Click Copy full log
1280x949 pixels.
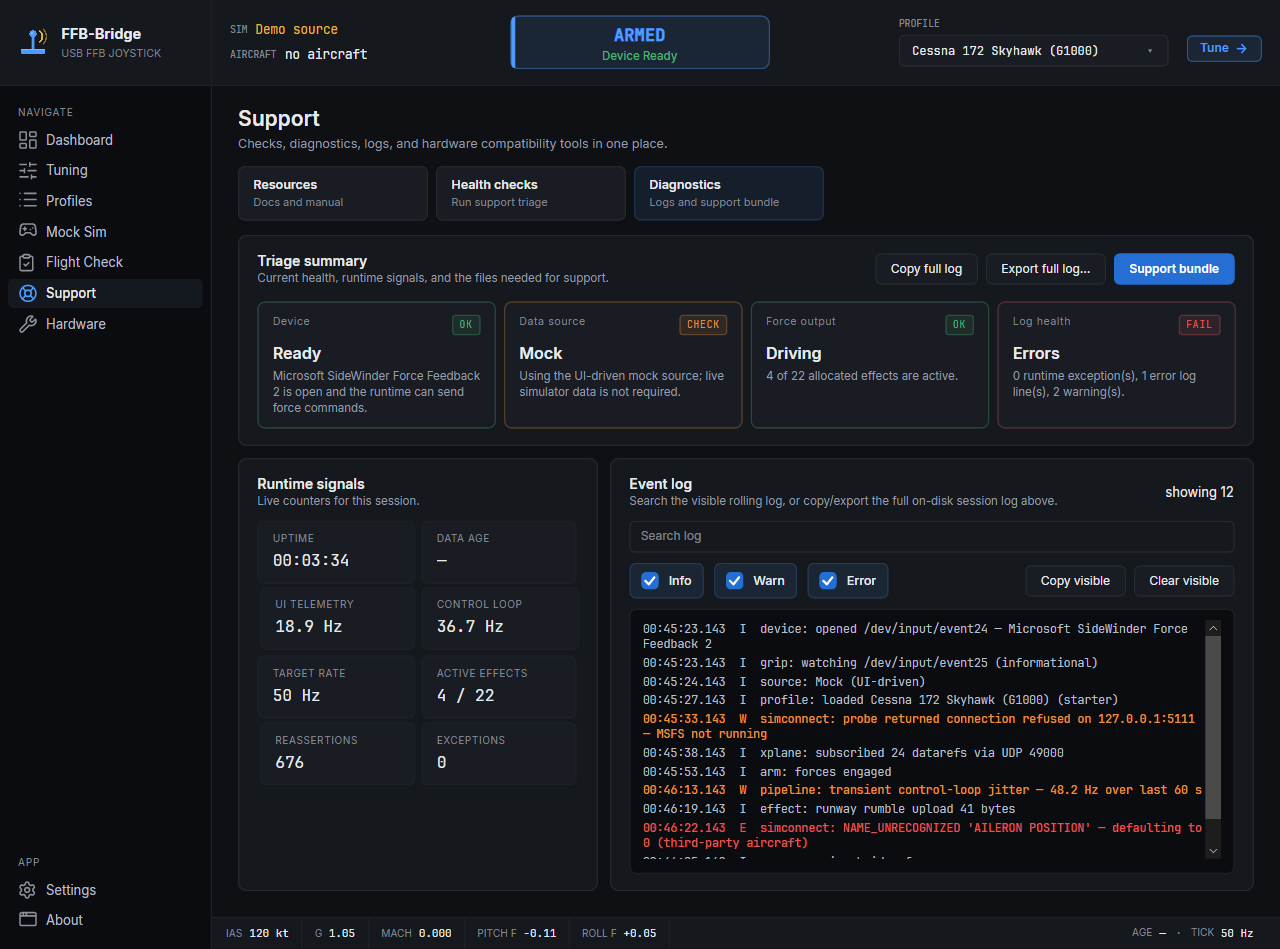(926, 269)
